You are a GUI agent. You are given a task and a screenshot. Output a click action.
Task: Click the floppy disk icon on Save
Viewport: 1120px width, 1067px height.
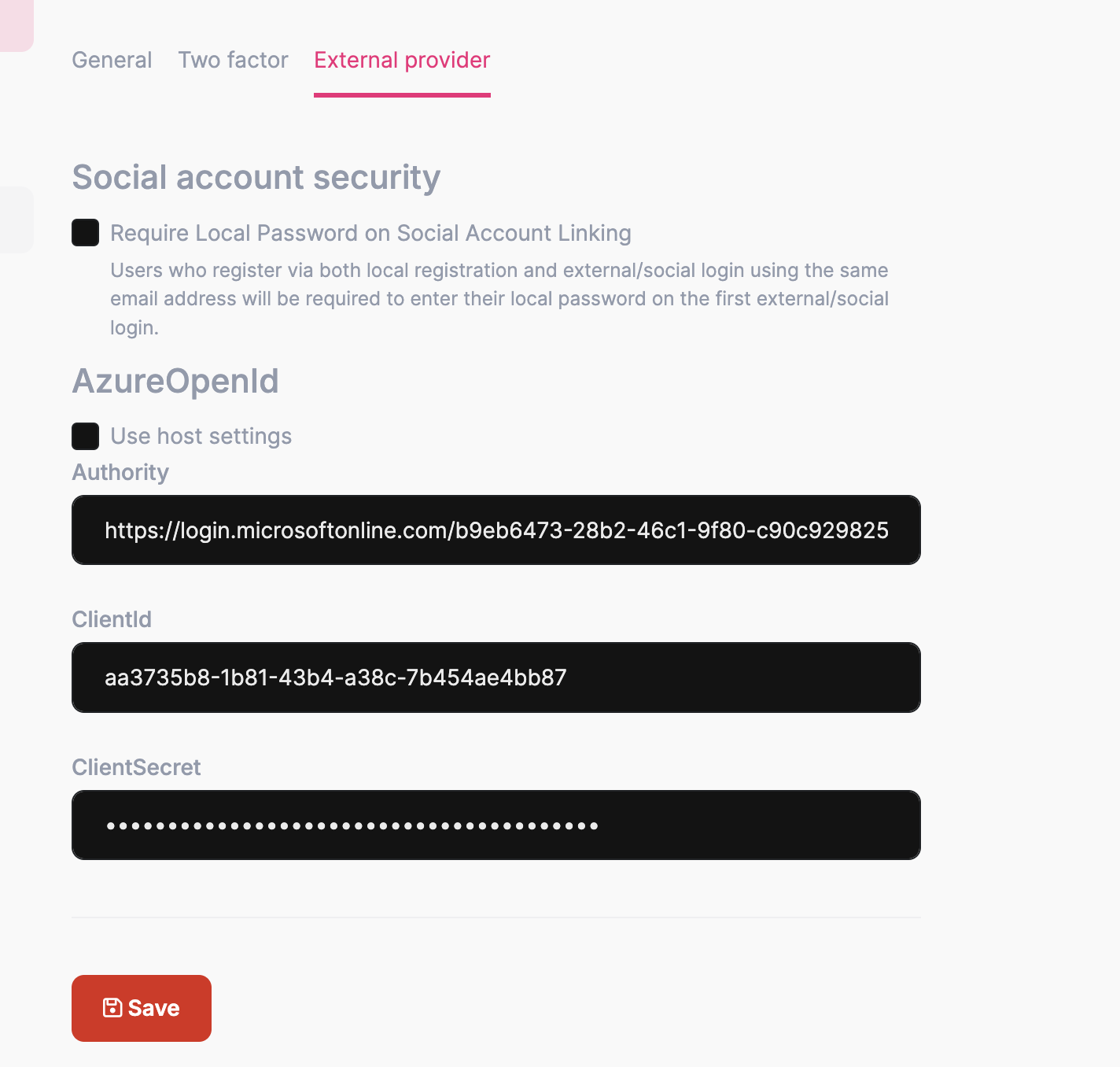click(x=112, y=1008)
